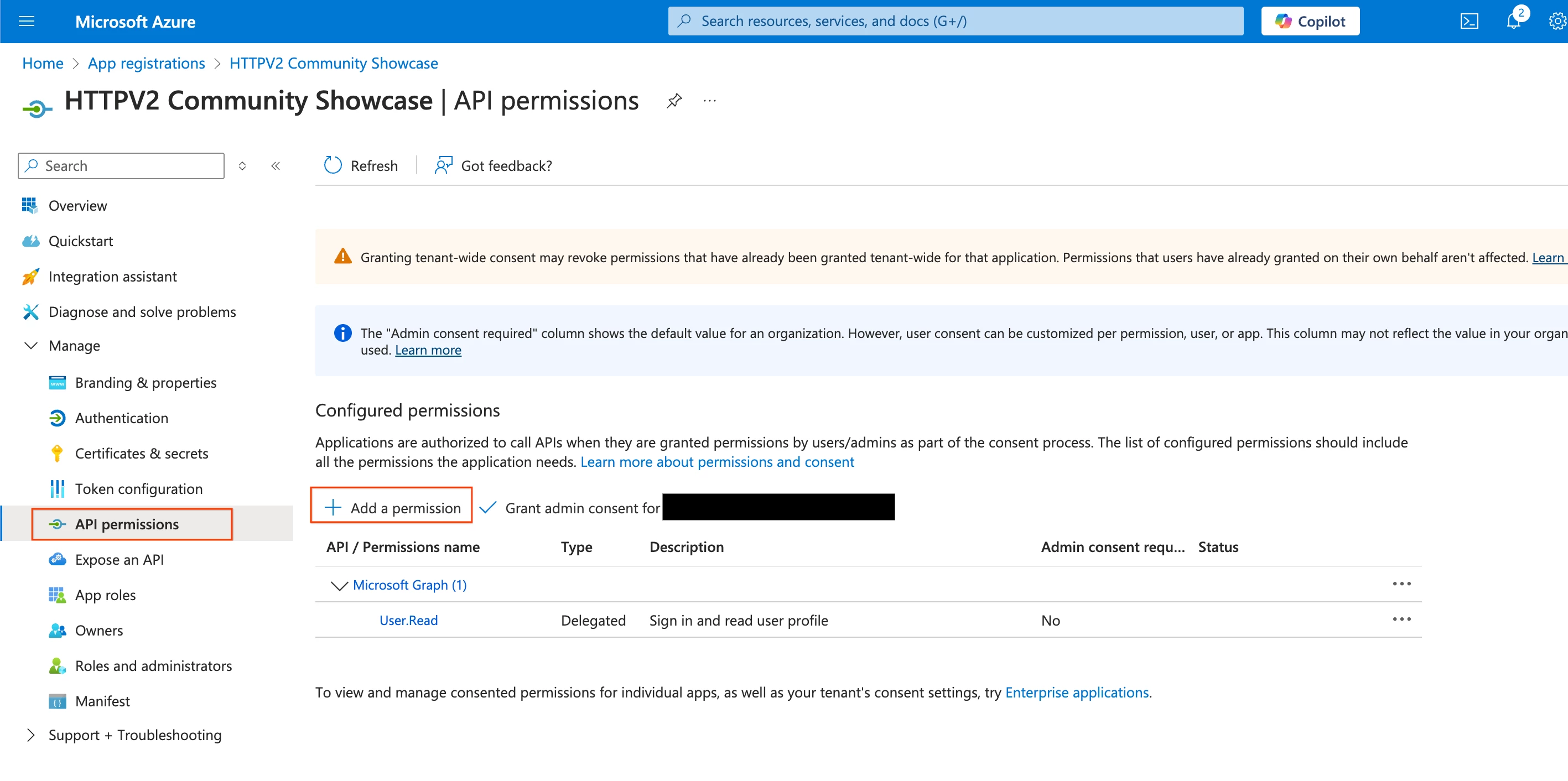1568x781 pixels.
Task: Open the Azure portal hamburger menu
Action: click(x=27, y=22)
